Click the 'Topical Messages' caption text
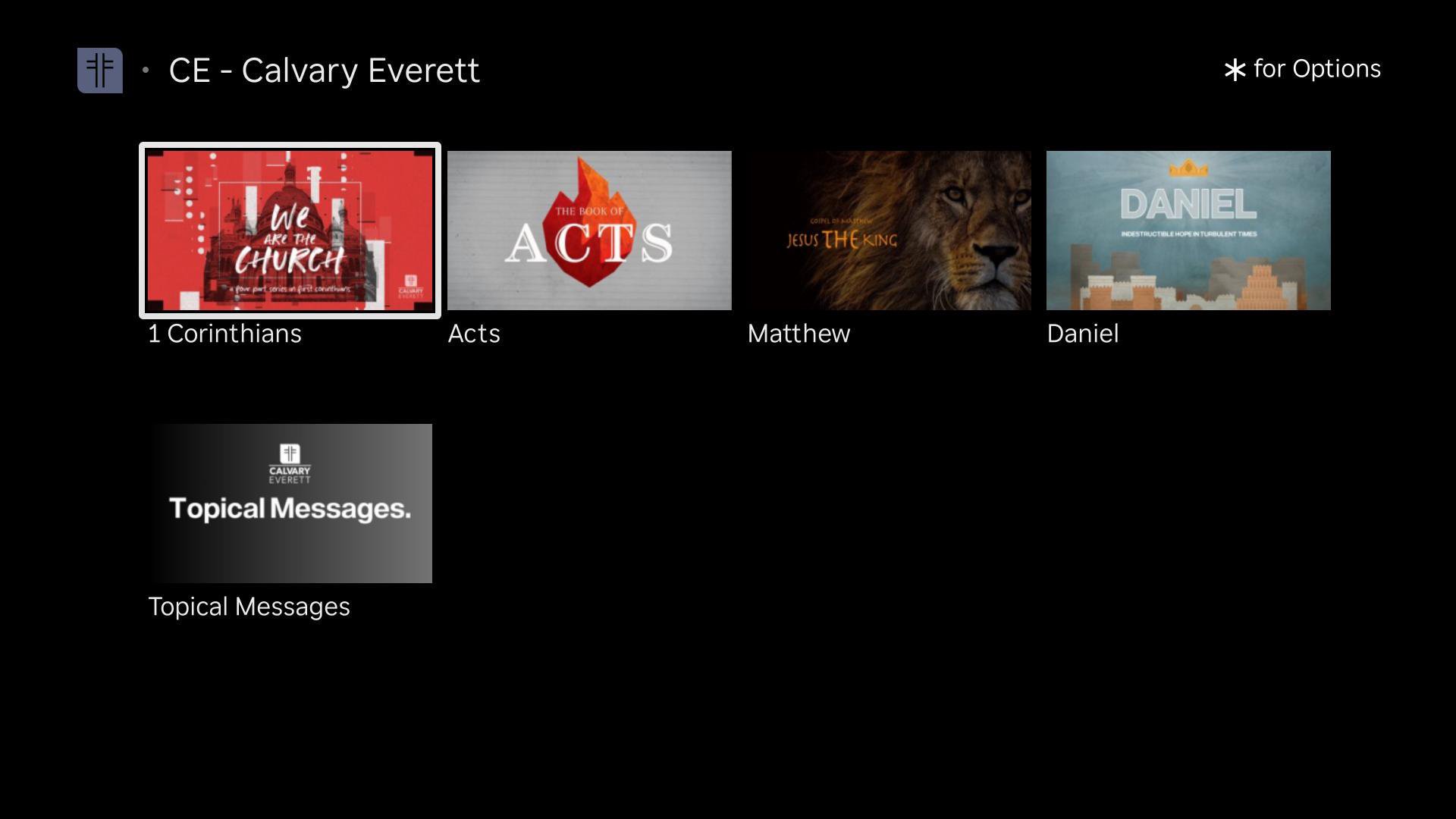The image size is (1456, 819). pos(249,607)
